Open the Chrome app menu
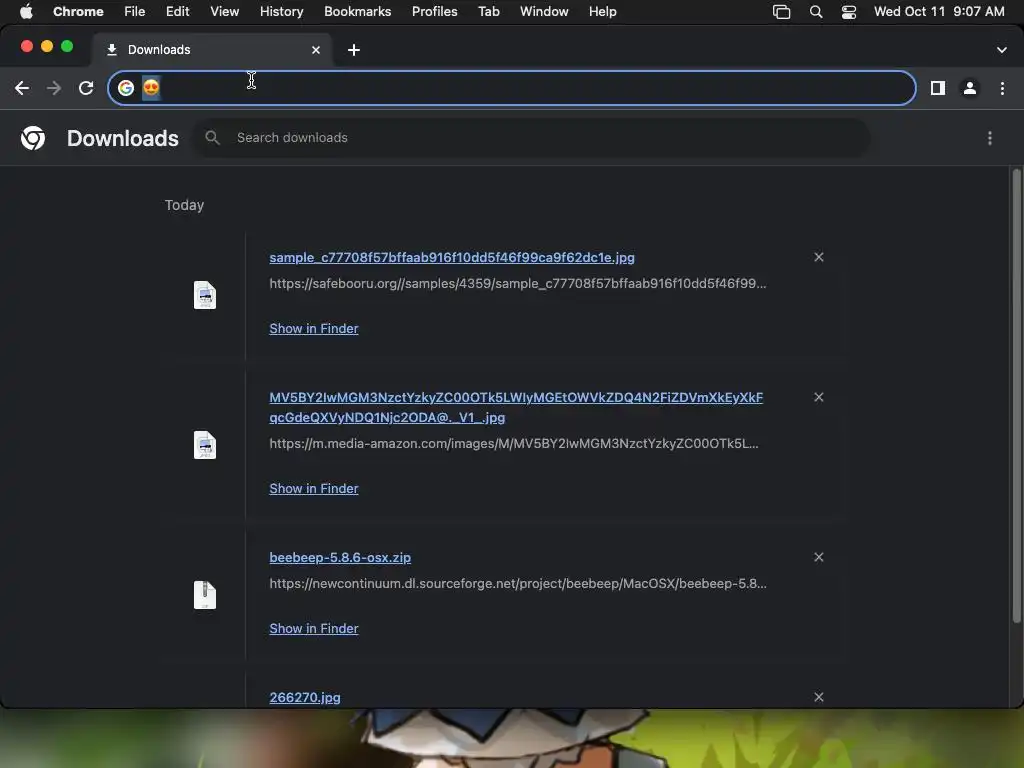 tap(78, 12)
